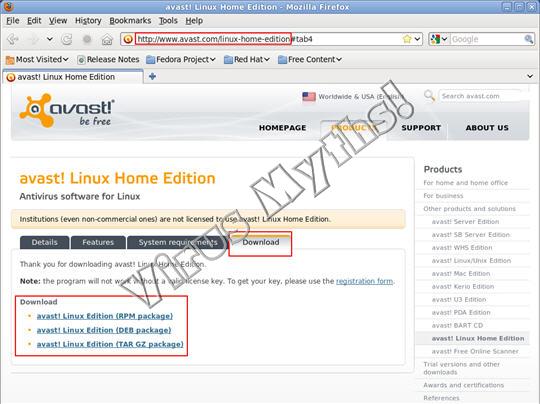Screen dimensions: 540x404
Task: Click the search magnifier in Google box
Action: tap(528, 39)
